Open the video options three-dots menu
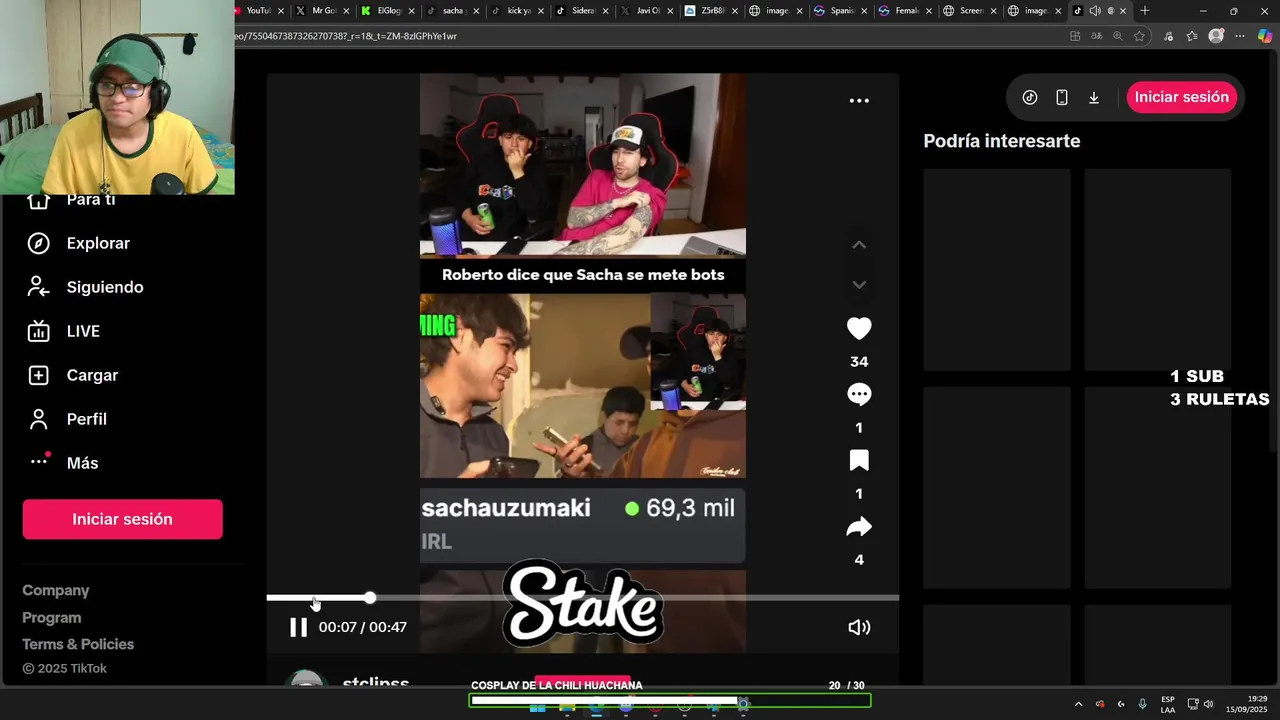This screenshot has height=720, width=1280. pyautogui.click(x=859, y=100)
